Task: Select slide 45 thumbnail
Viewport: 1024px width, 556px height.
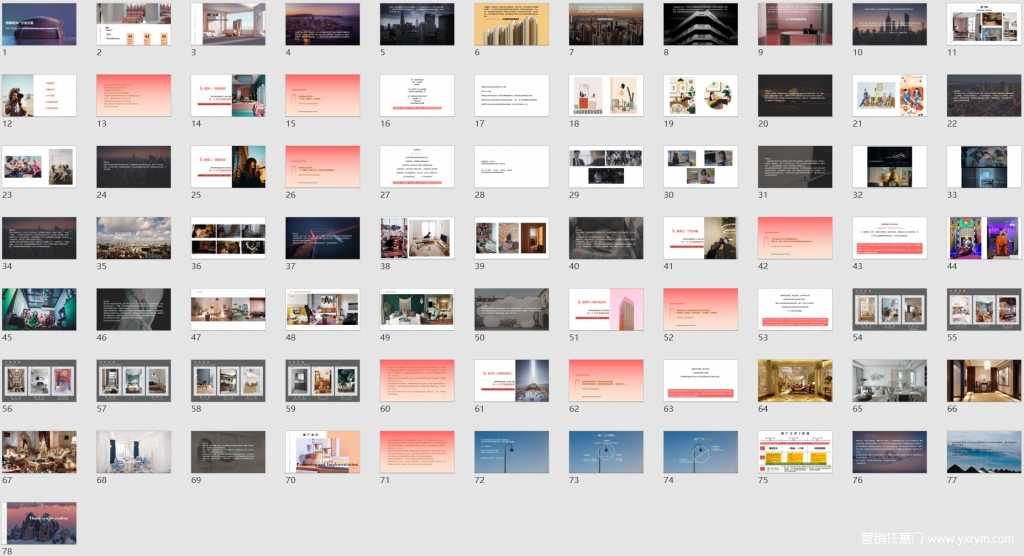Action: coord(39,309)
